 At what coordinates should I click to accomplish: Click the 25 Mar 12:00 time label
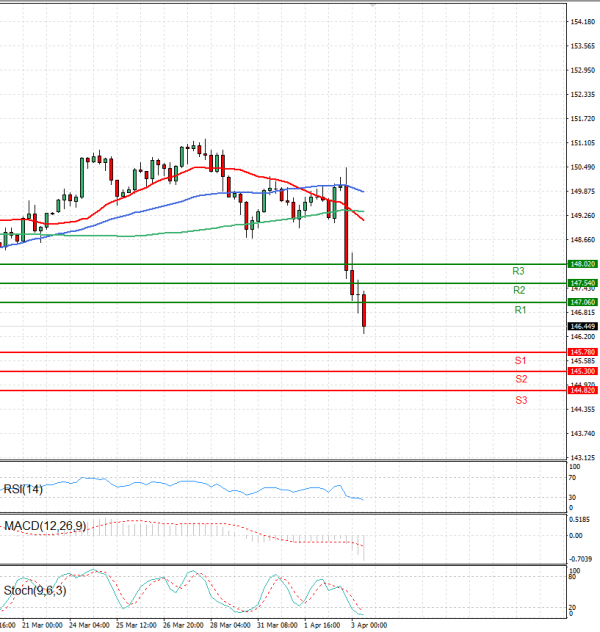[136, 625]
